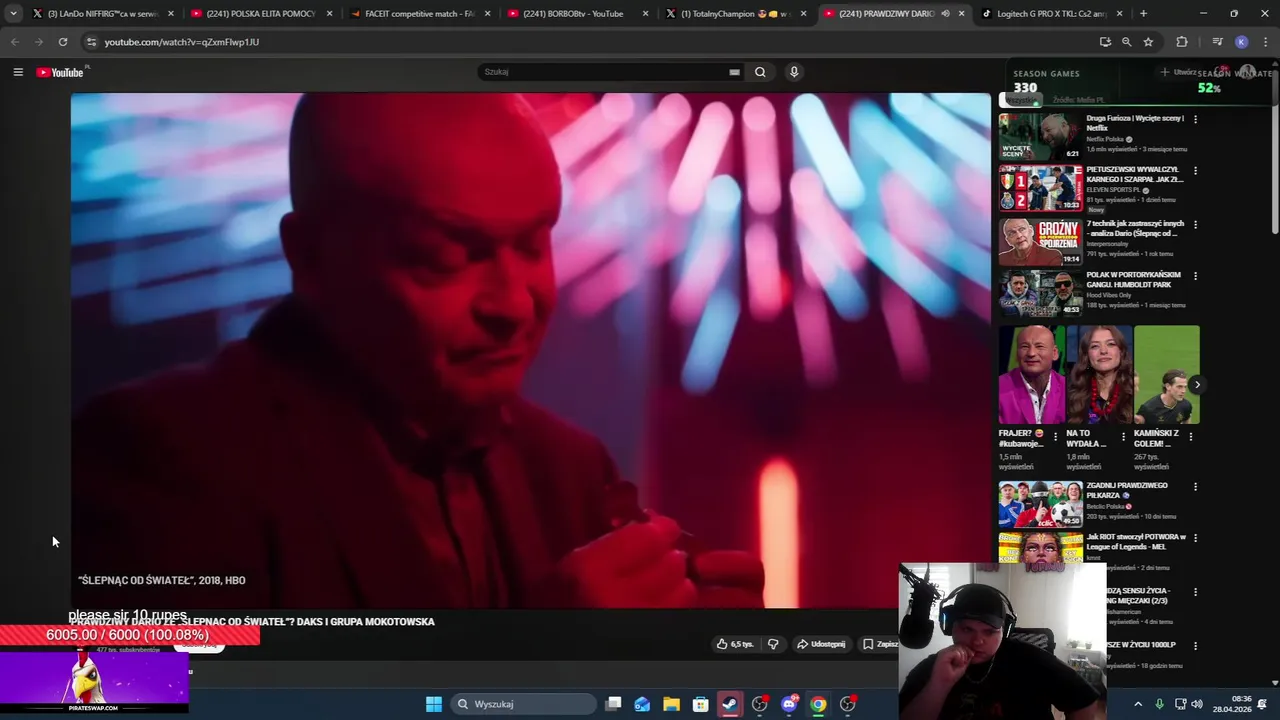Go to YouTube home via logo
1280x720 pixels.
60,72
